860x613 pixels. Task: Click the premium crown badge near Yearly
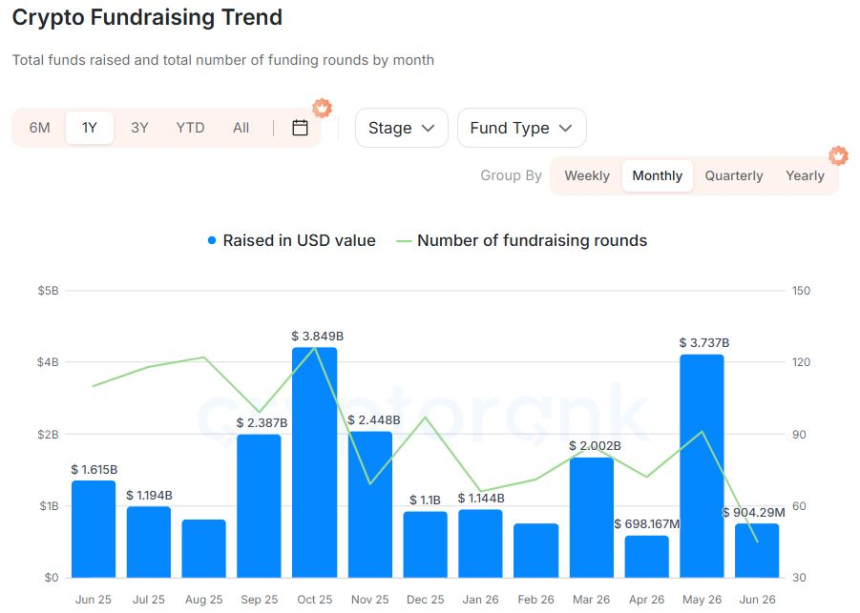838,156
